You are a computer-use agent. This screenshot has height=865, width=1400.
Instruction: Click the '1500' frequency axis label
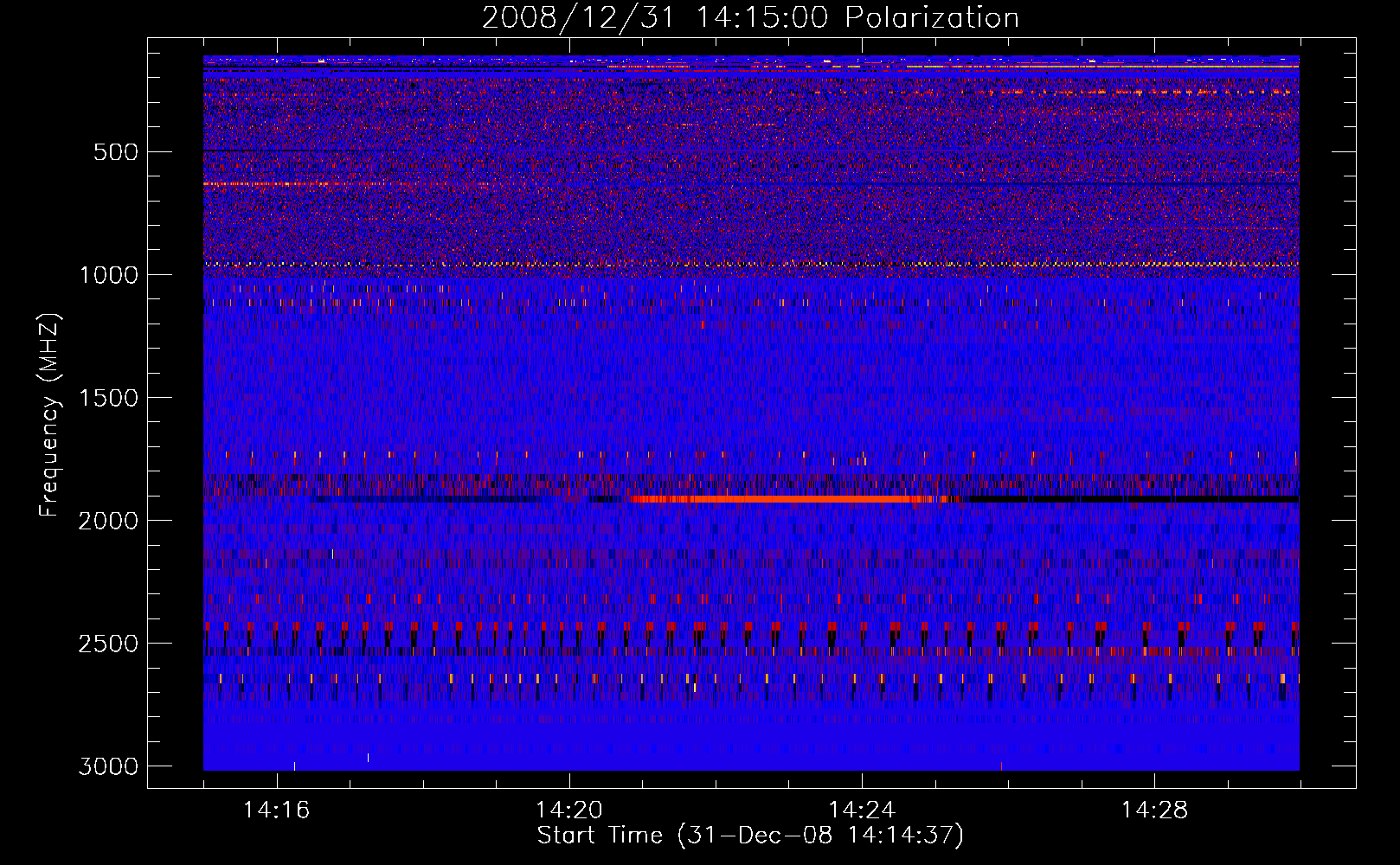pyautogui.click(x=108, y=398)
